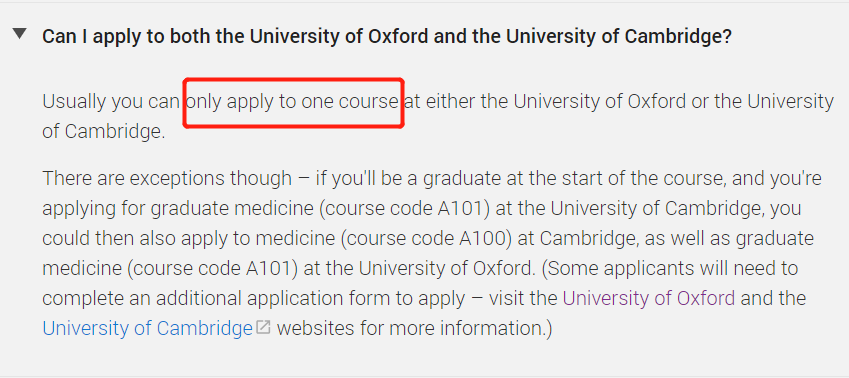Viewport: 849px width, 378px height.
Task: Click the phrase "There are exceptions though"
Action: [x=167, y=179]
